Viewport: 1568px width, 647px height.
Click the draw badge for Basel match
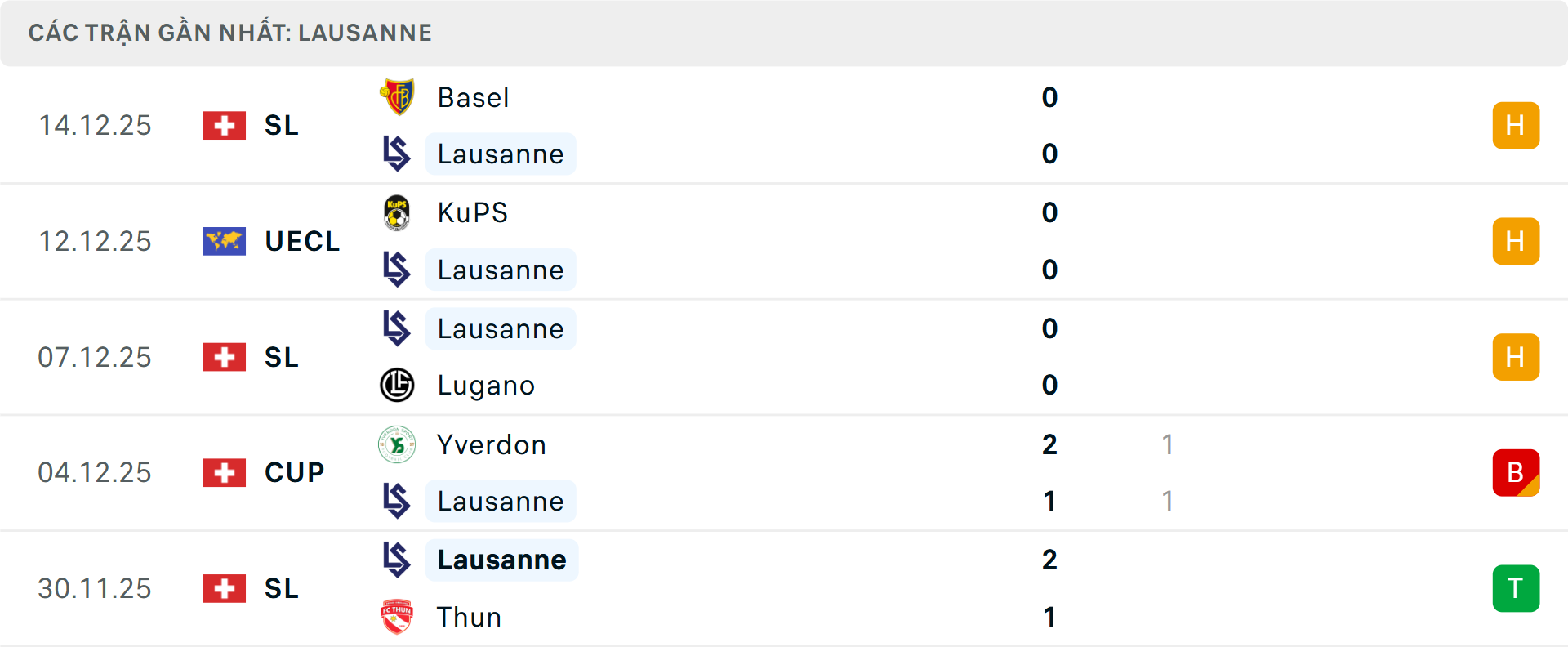point(1516,126)
